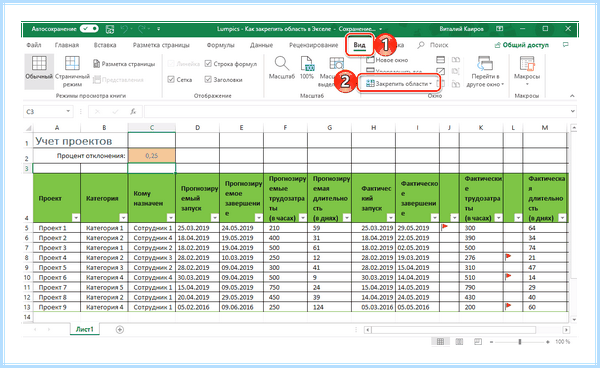Open the Прогнозируемый запуск filter dropdown
The height and width of the screenshot is (368, 600).
[x=215, y=218]
